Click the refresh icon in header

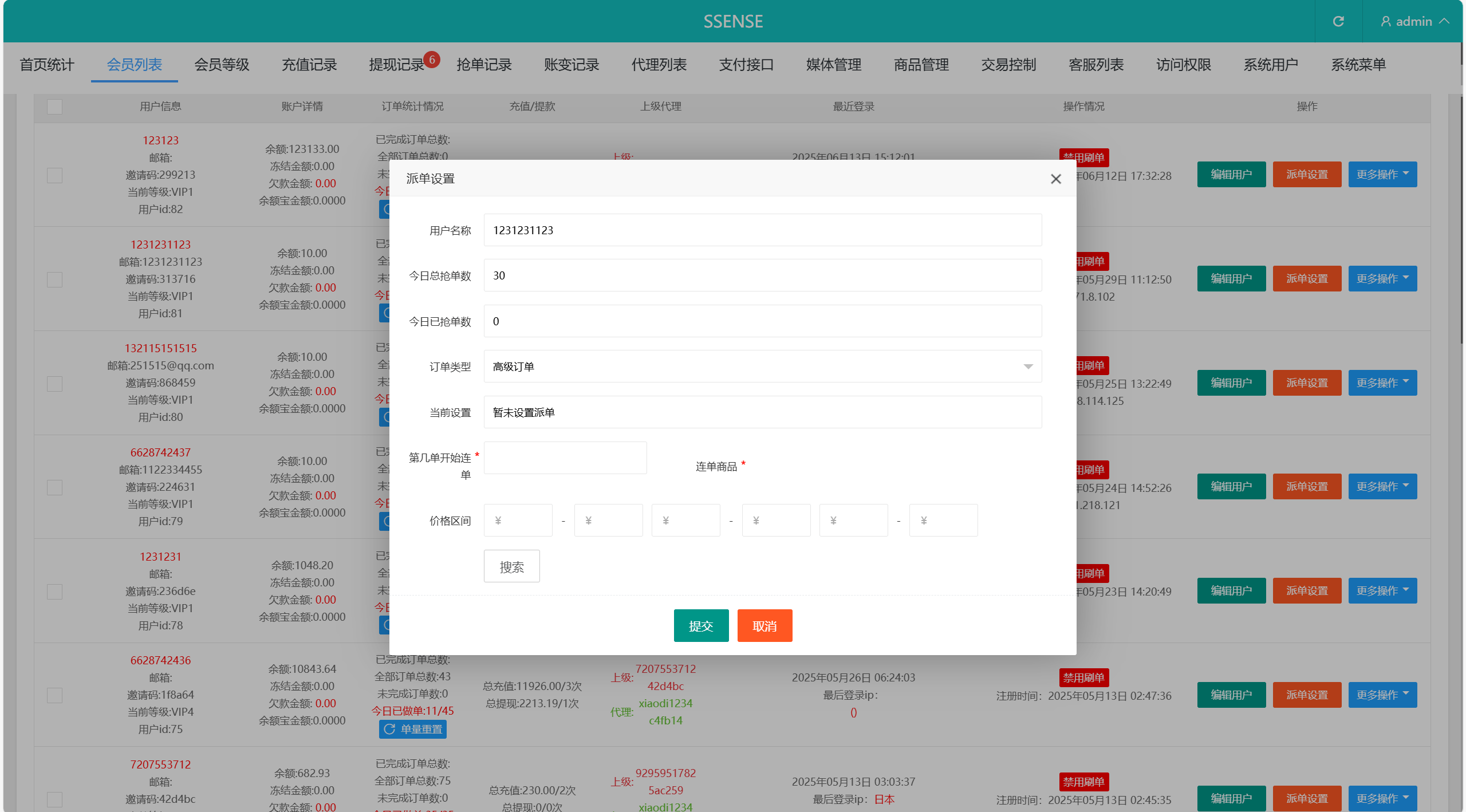1338,22
